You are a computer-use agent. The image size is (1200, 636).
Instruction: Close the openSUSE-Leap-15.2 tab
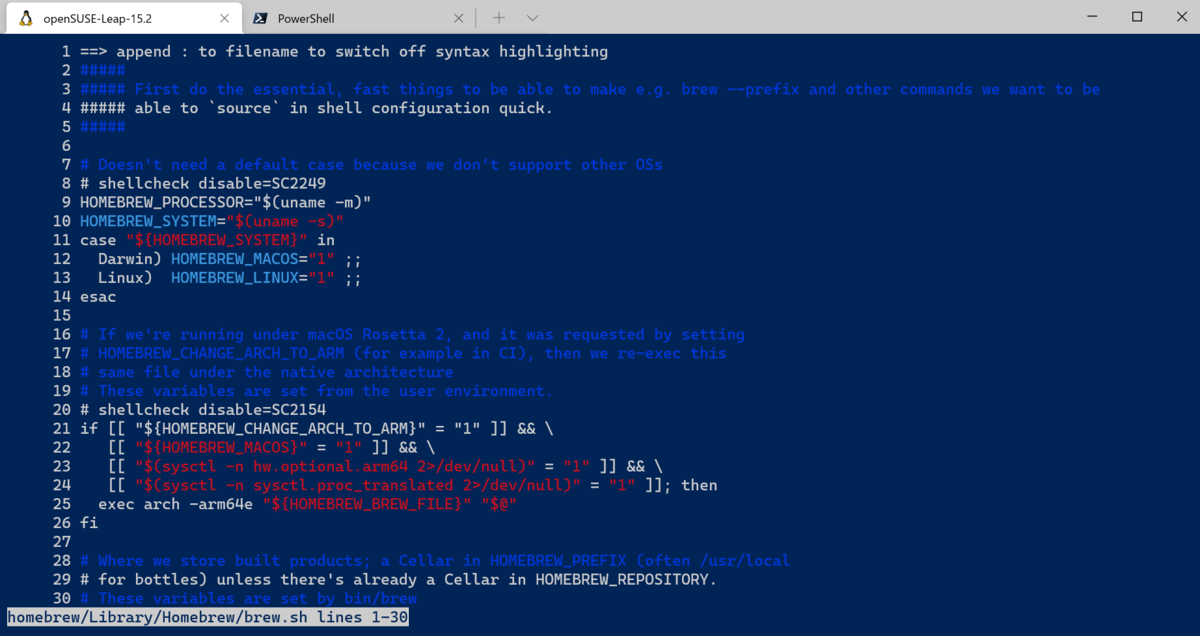coord(224,18)
